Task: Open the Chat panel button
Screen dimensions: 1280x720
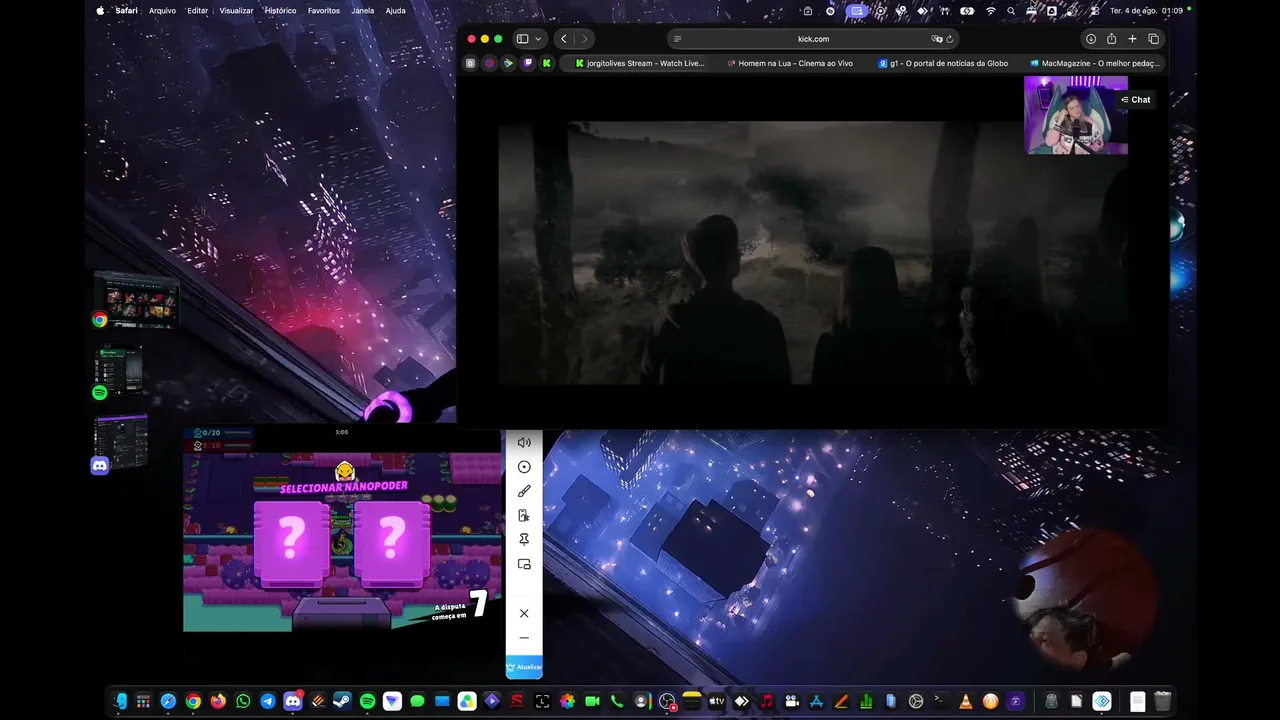Action: point(1136,100)
